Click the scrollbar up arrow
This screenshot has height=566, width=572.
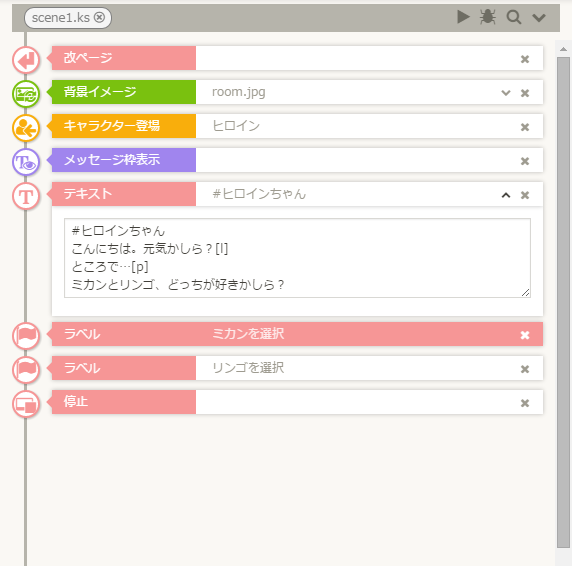pyautogui.click(x=563, y=49)
